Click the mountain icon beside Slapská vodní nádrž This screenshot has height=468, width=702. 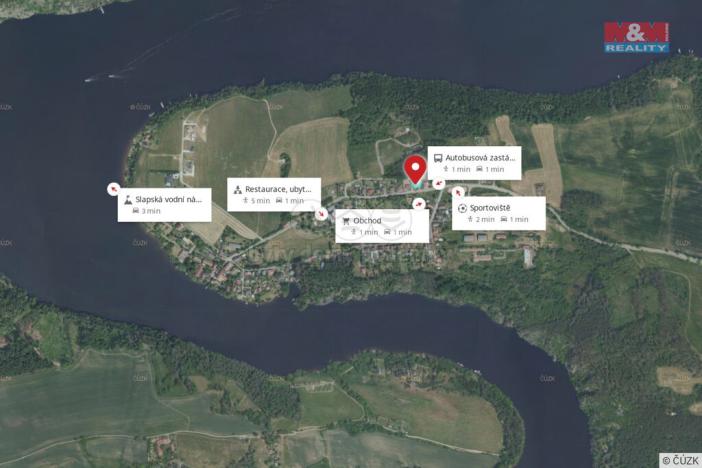[128, 200]
